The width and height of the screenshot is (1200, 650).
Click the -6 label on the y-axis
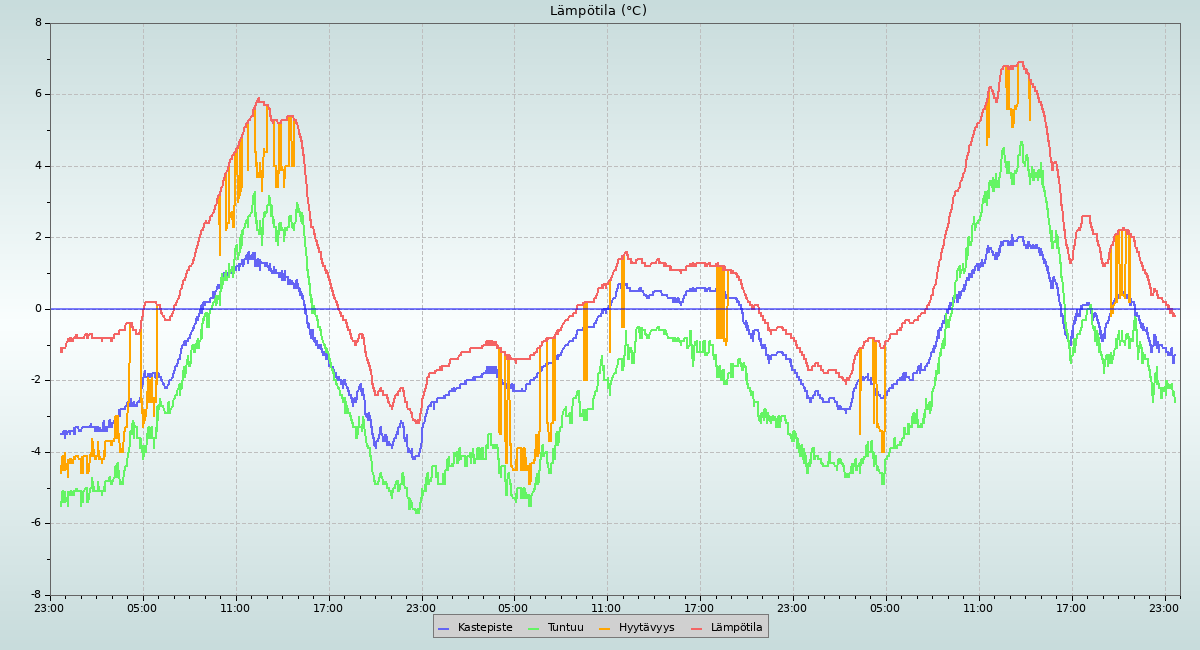(36, 523)
